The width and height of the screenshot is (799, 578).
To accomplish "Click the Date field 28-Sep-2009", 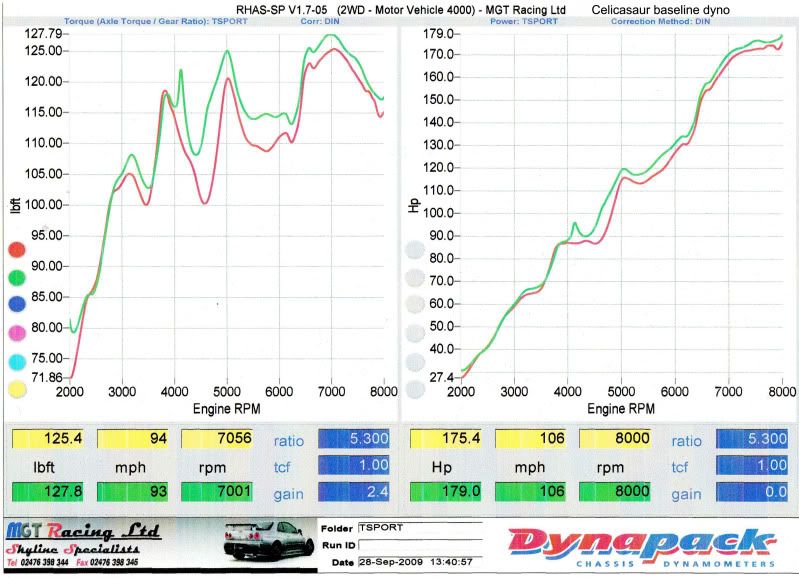I will 420,562.
